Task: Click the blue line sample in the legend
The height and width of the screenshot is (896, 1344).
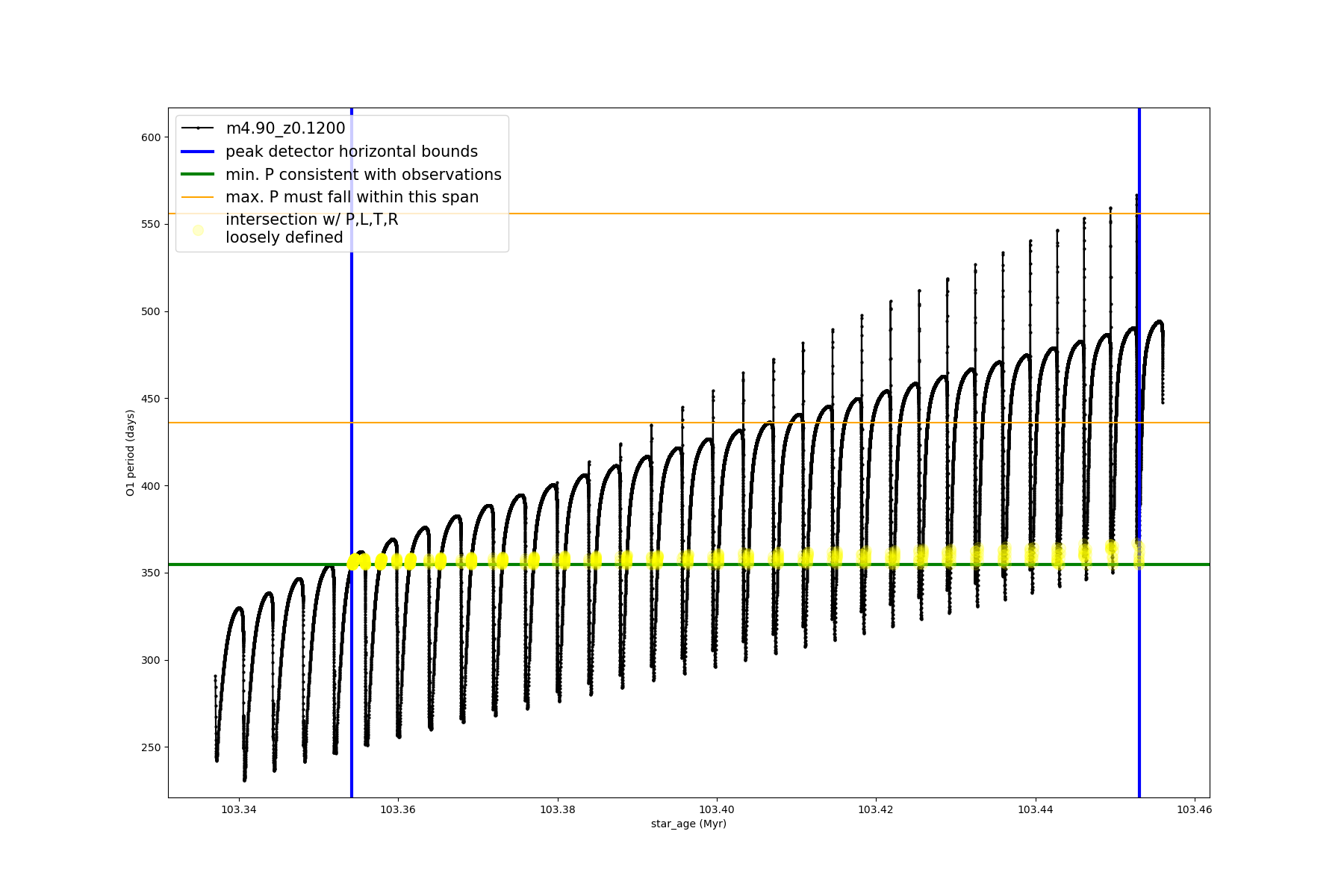Action: (x=198, y=152)
